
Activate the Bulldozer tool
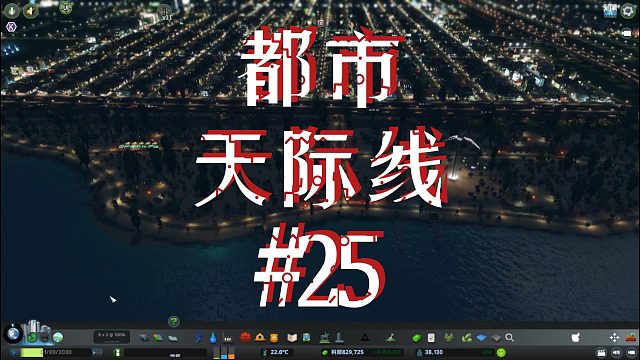[x=631, y=337]
